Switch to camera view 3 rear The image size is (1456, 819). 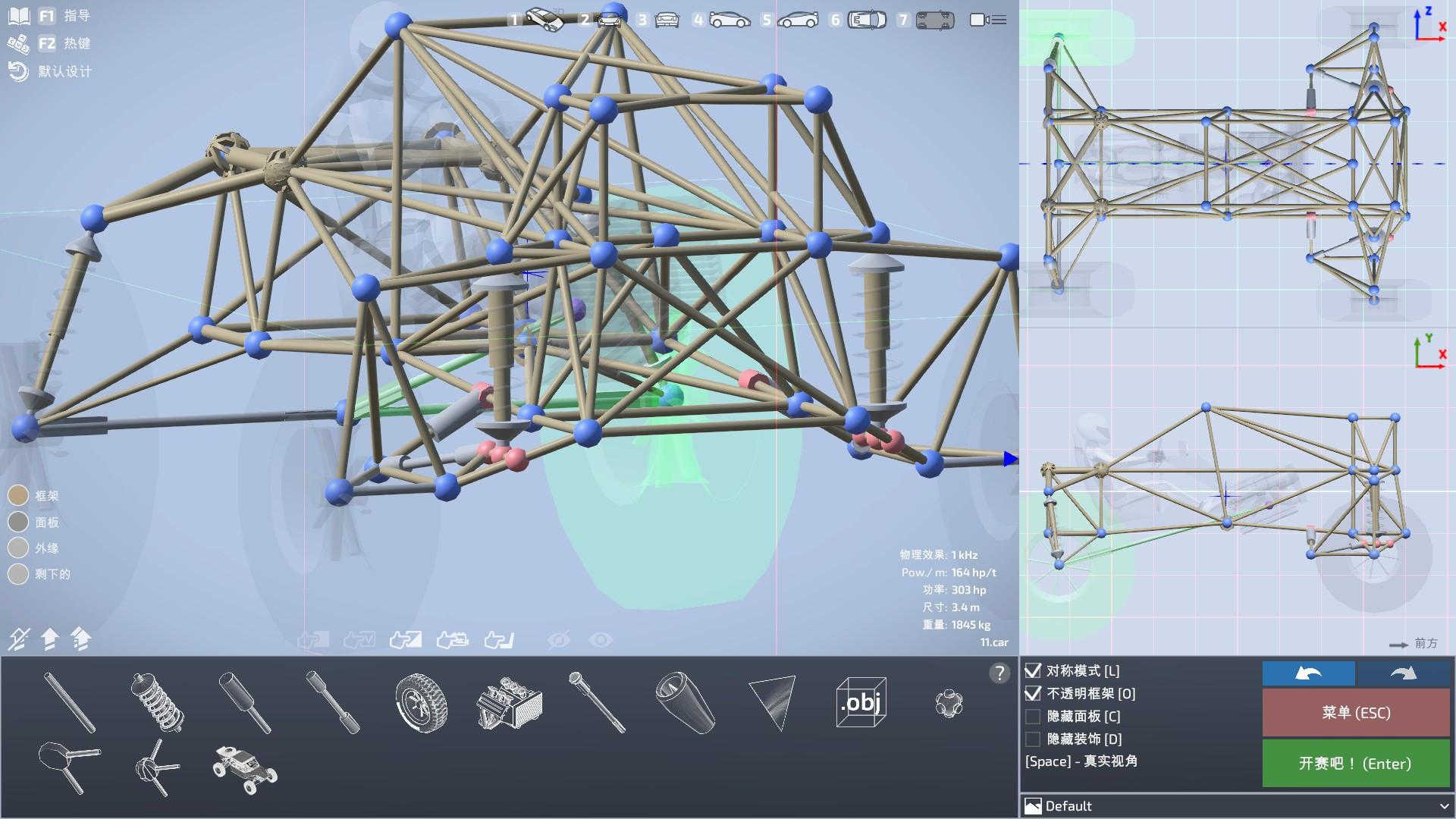(x=658, y=20)
